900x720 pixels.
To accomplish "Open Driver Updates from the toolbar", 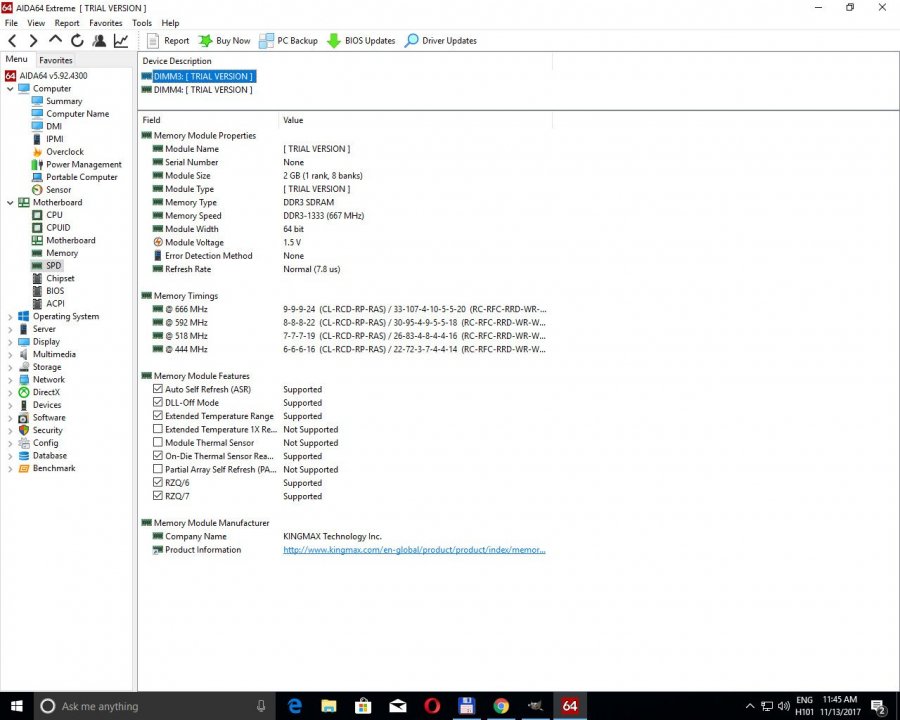I will [440, 41].
